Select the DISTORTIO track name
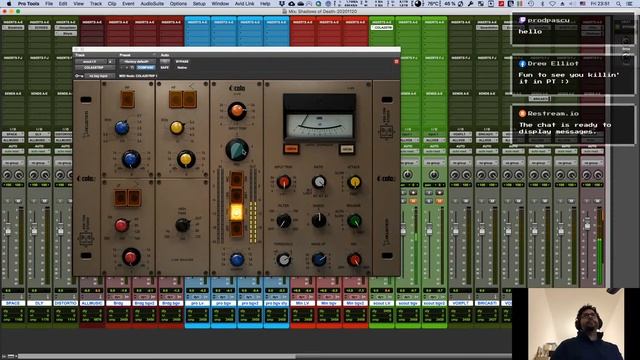The width and height of the screenshot is (640, 360). (65, 303)
